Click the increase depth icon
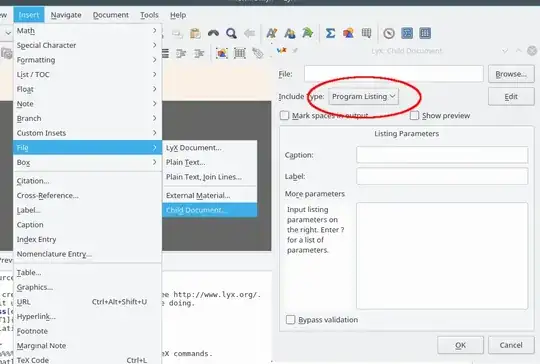This screenshot has height=364, width=540. 181,53
